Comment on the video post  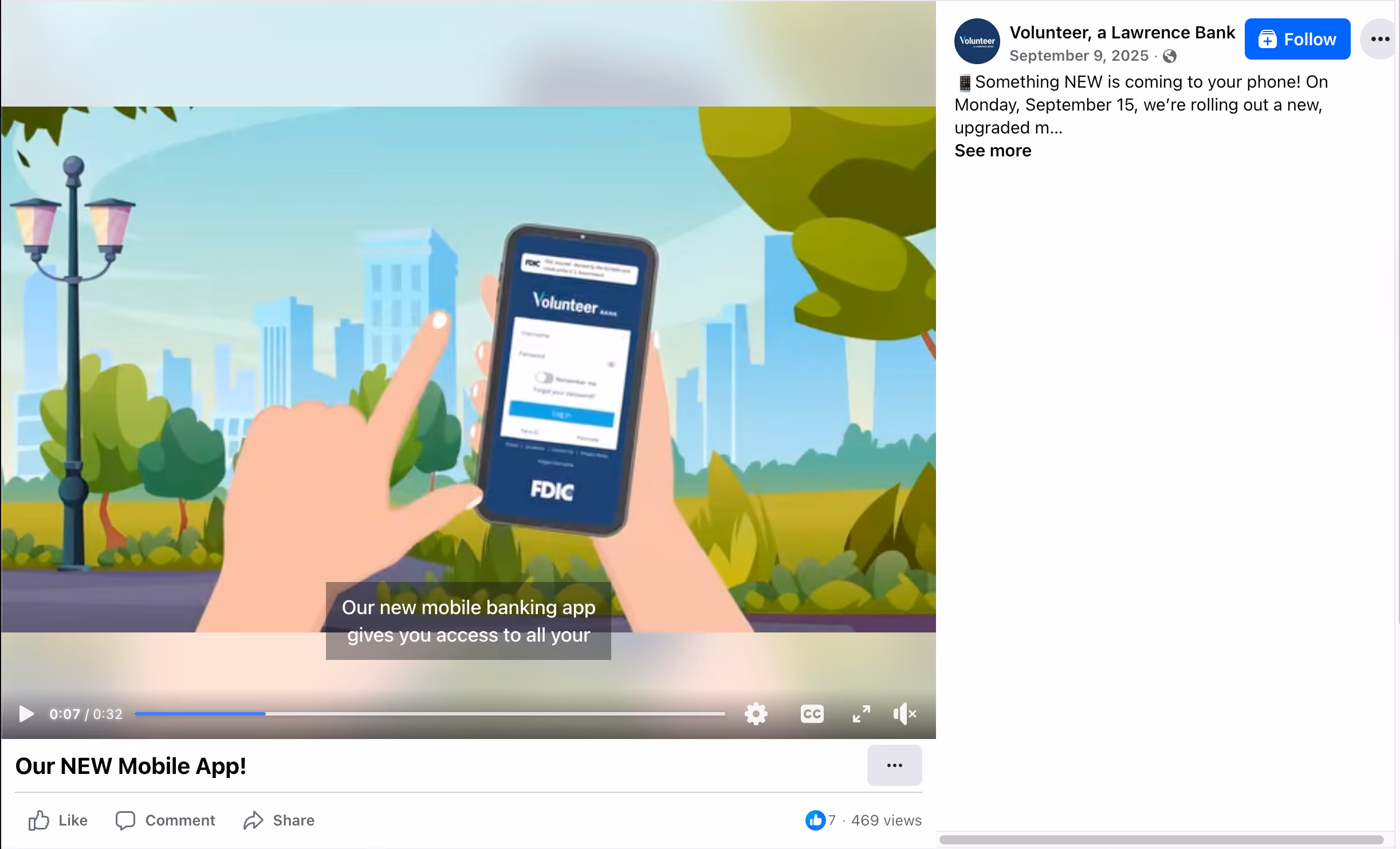(166, 820)
